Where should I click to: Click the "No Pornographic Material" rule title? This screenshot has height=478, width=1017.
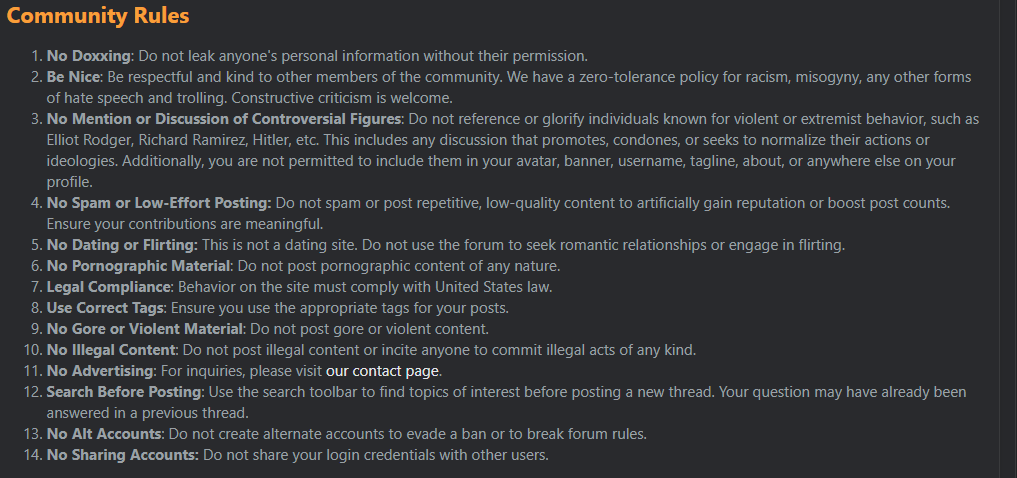pos(138,266)
